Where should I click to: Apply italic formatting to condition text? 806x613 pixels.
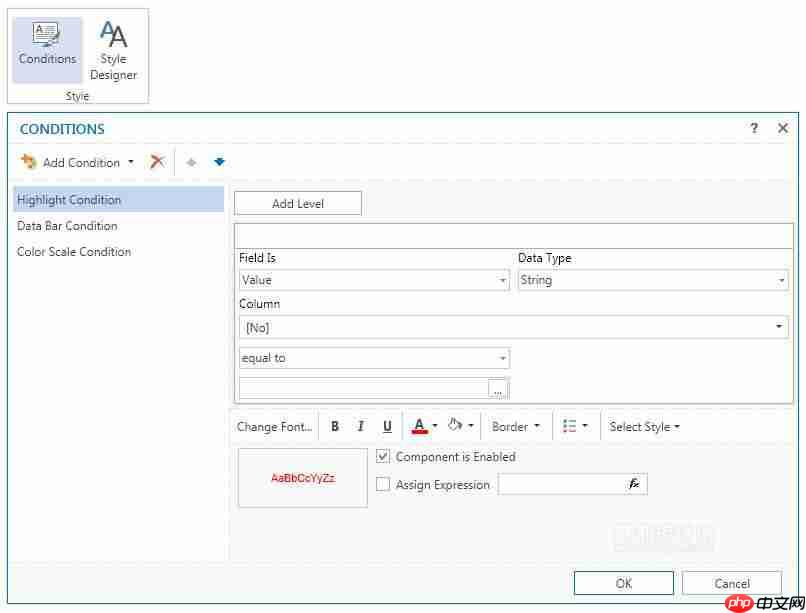[361, 426]
